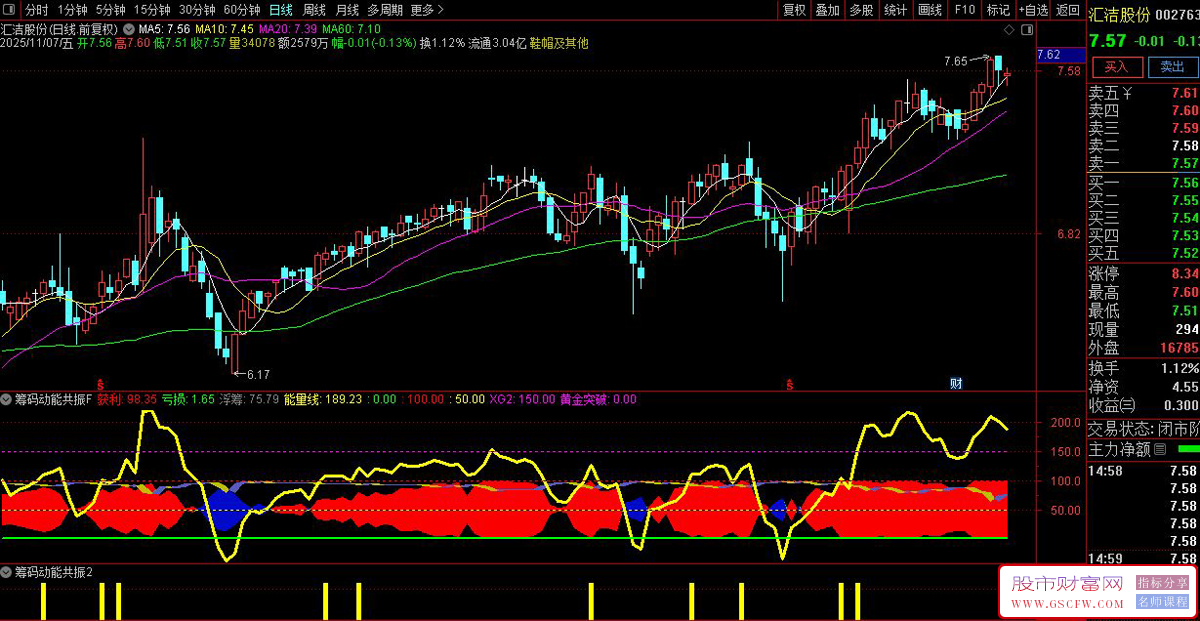The width and height of the screenshot is (1200, 621).
Task: Click the 买一 bid price 7.56
Action: click(1185, 183)
